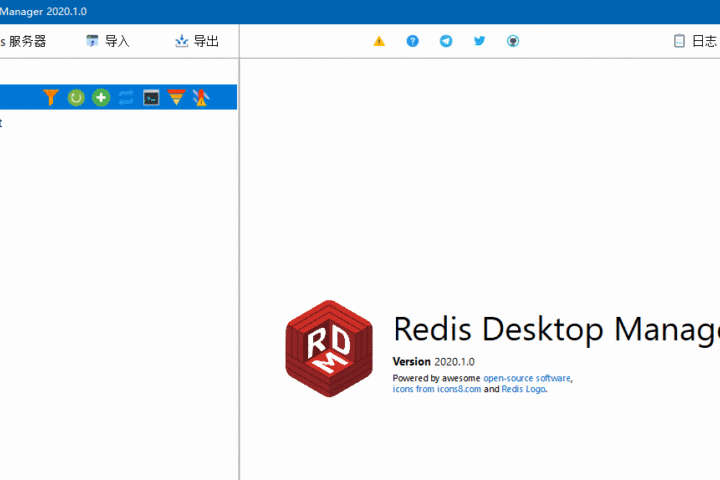Click the orange key filter funnel icon
720x480 pixels.
[51, 97]
